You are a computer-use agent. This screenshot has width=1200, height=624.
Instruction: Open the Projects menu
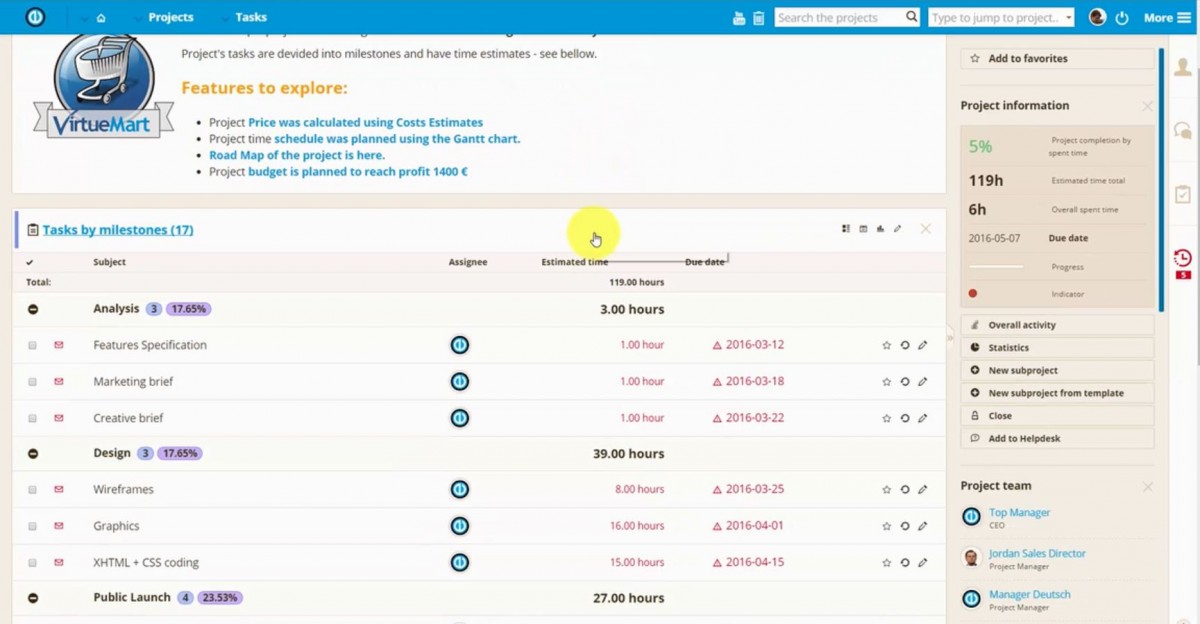pyautogui.click(x=171, y=17)
